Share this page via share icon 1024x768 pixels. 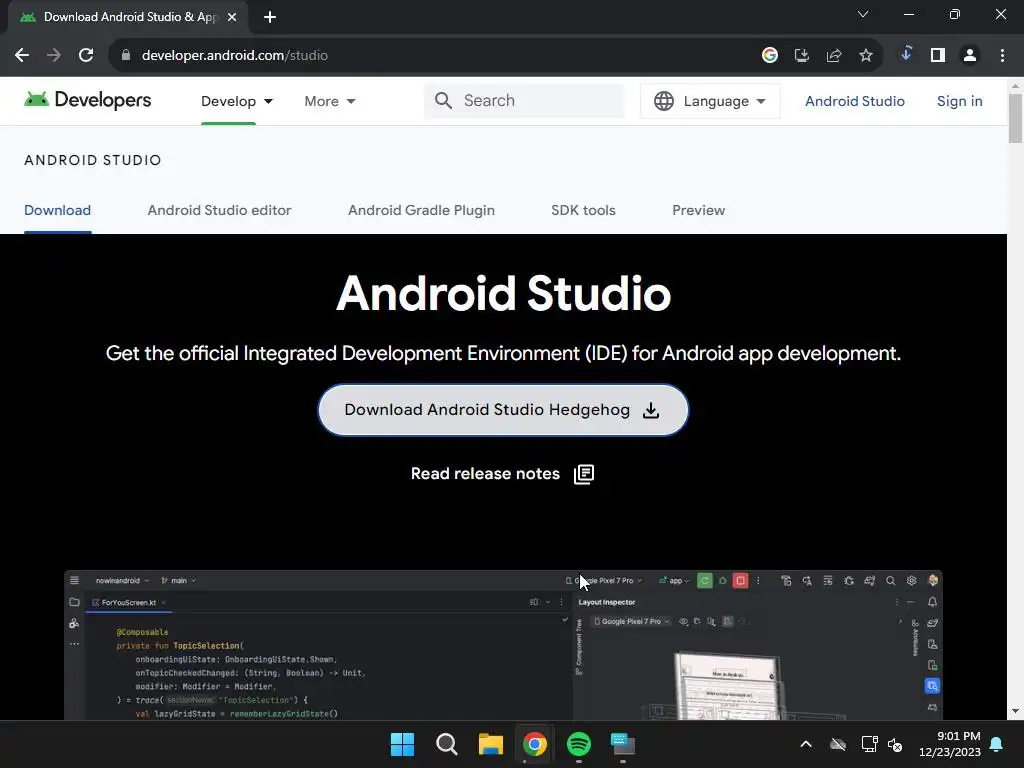coord(834,56)
